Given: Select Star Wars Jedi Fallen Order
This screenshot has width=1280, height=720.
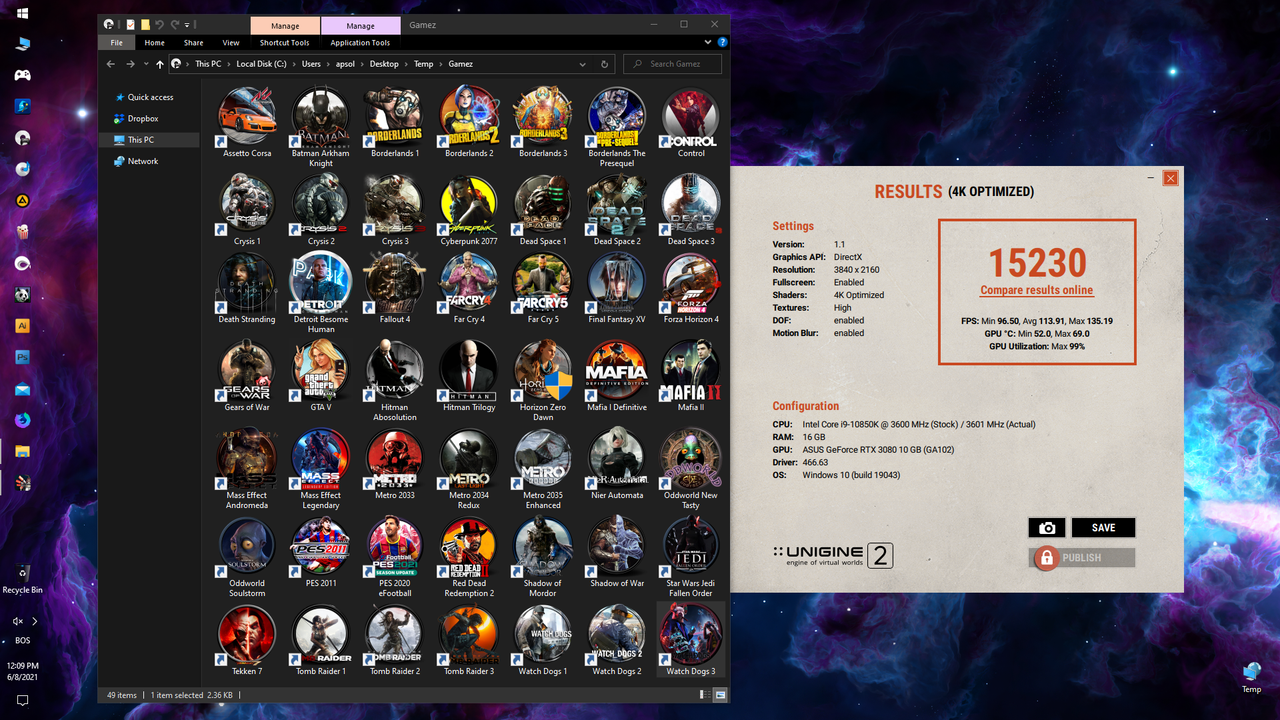Looking at the screenshot, I should (x=691, y=557).
